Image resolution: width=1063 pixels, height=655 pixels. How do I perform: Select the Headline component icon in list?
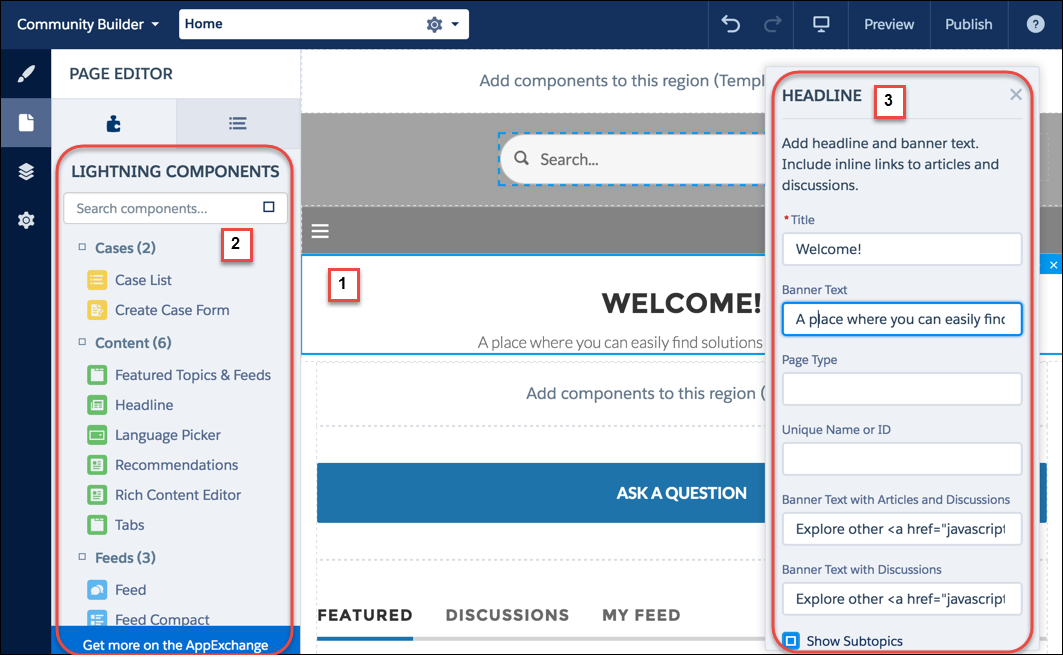(x=97, y=405)
